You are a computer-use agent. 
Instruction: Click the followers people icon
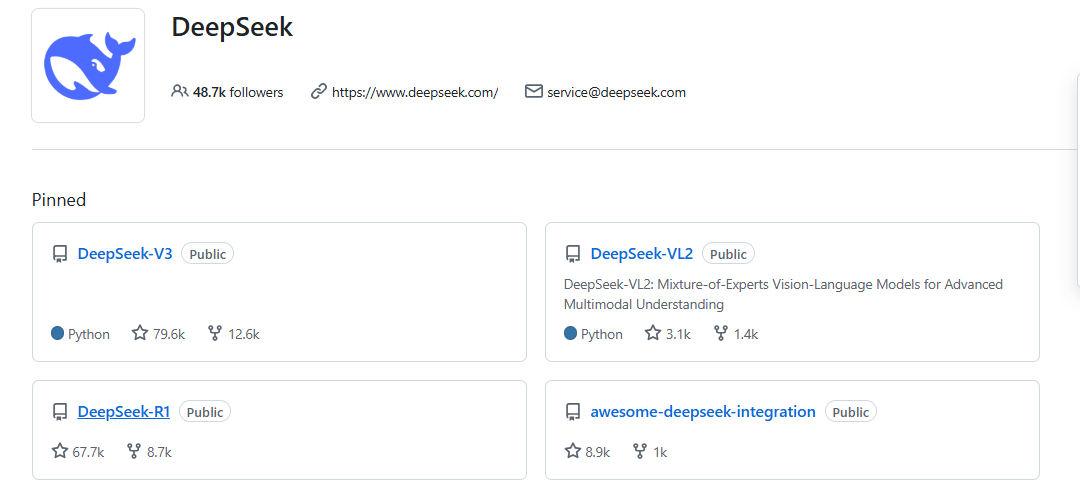[179, 91]
